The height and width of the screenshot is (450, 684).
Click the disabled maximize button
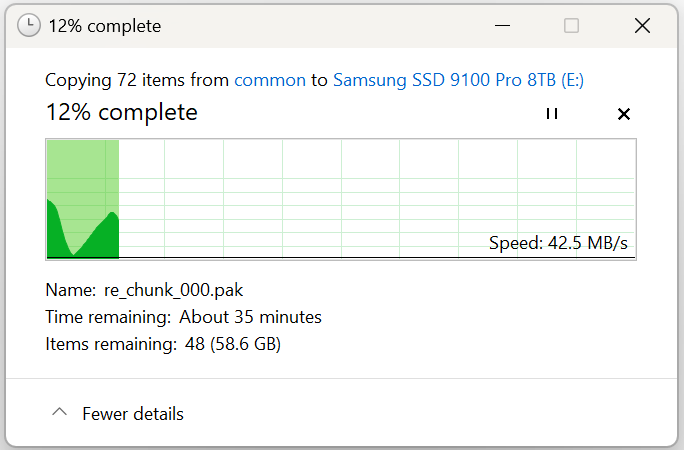571,26
